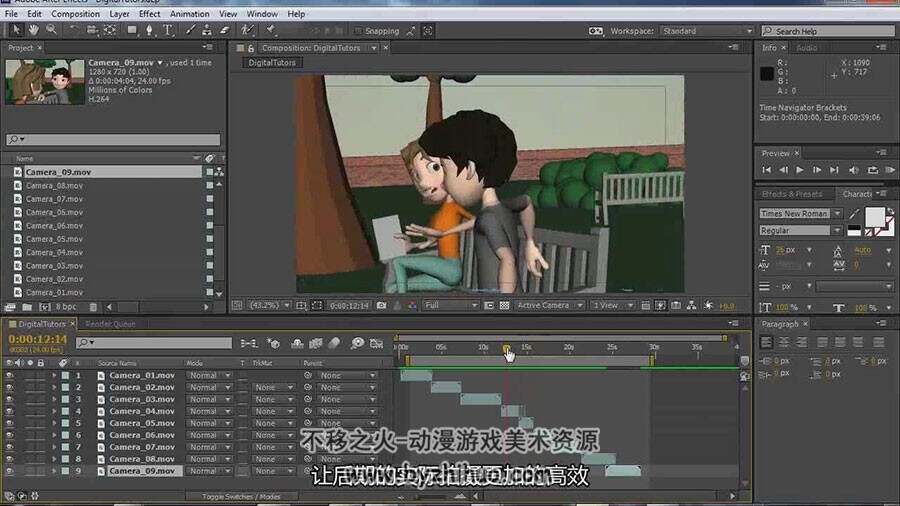
Task: Toggle transparency grid in composition viewer
Action: [505, 306]
